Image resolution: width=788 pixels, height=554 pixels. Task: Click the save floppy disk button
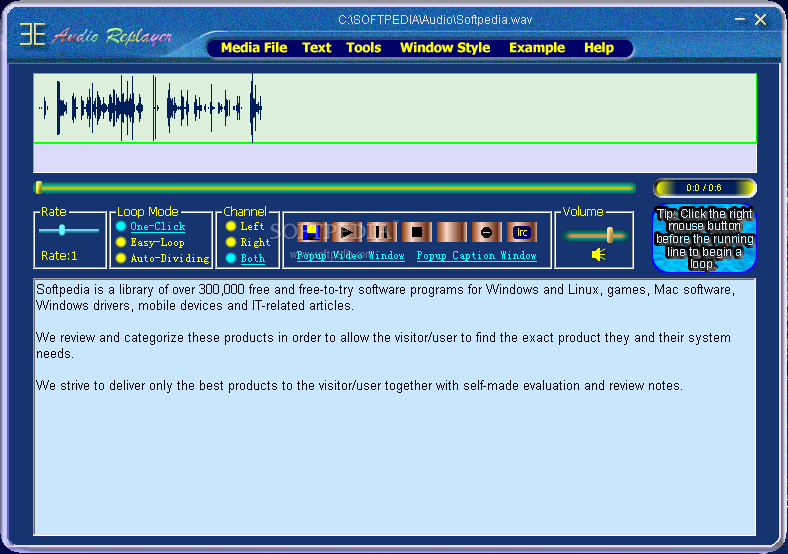point(312,232)
